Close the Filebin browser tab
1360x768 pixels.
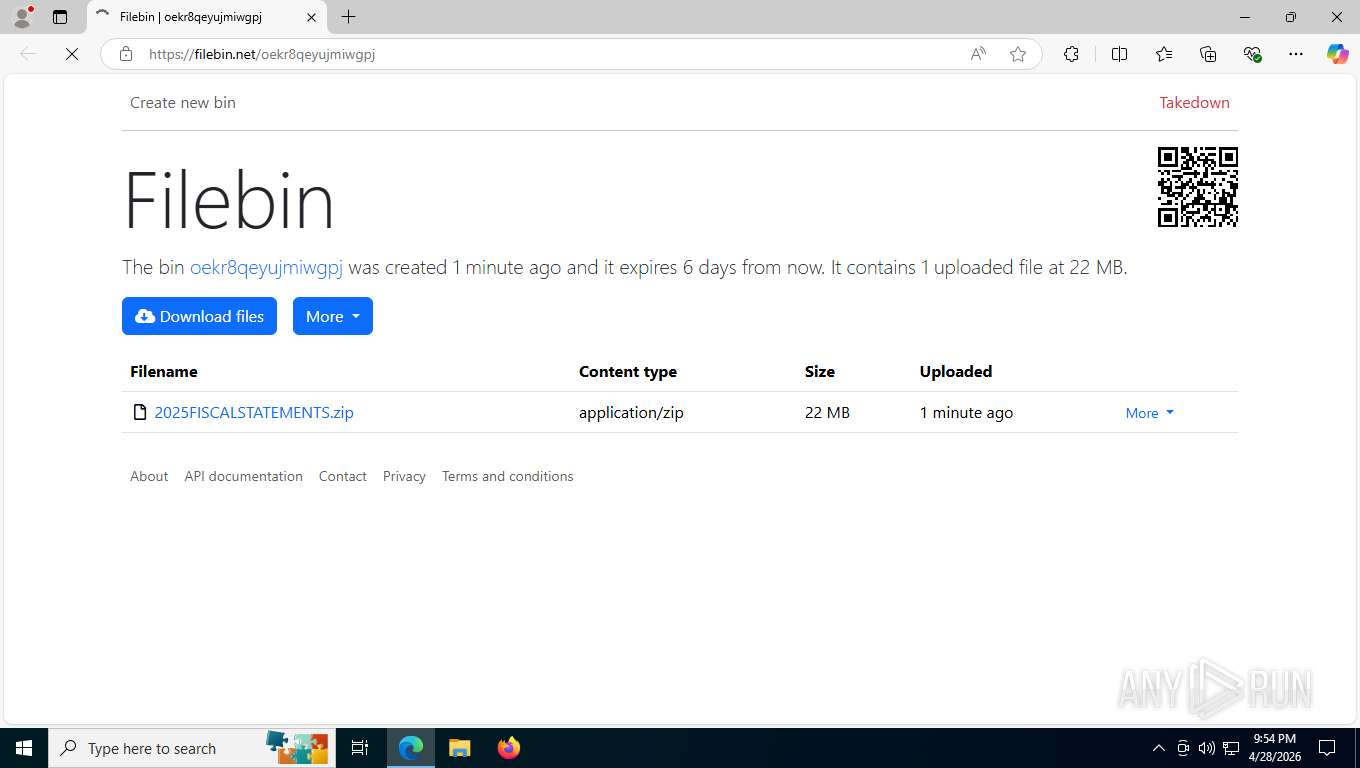click(311, 17)
